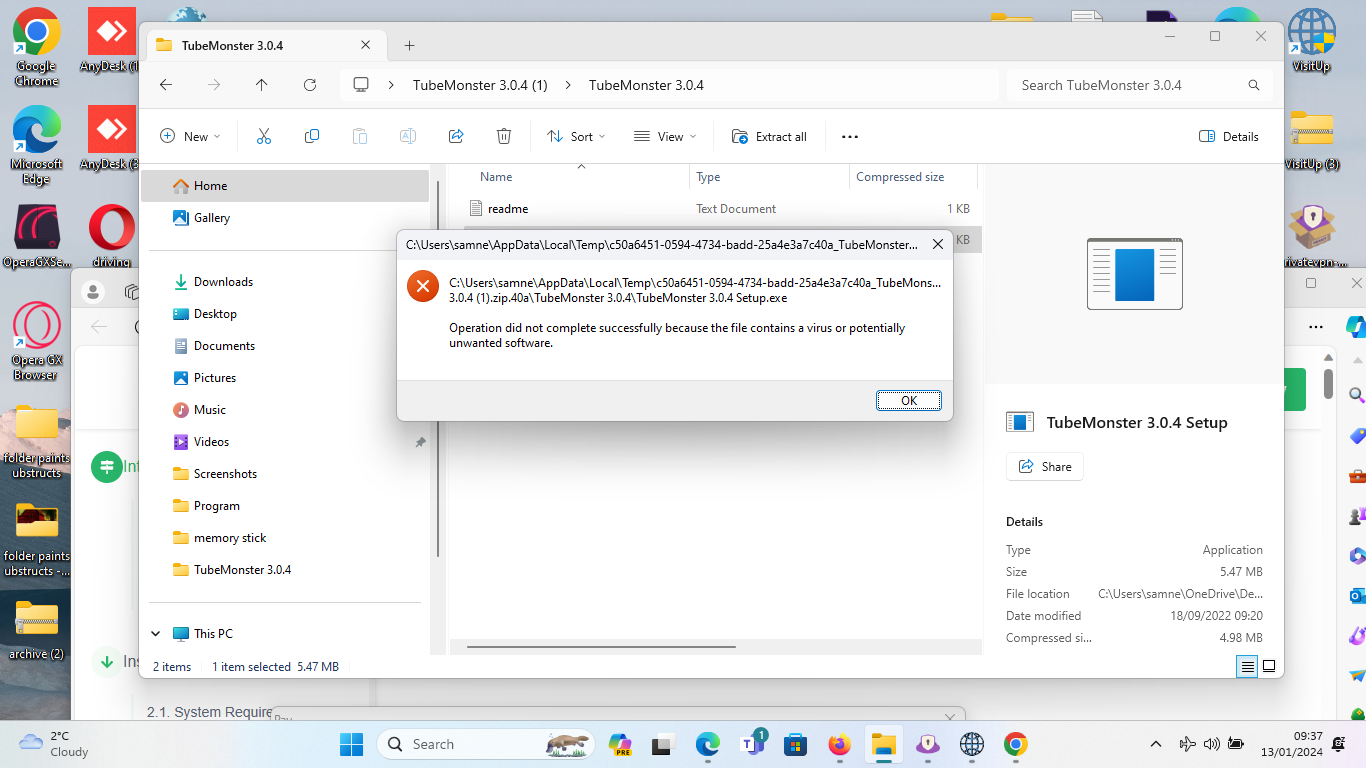Click the Copy icon in toolbar

tap(312, 137)
